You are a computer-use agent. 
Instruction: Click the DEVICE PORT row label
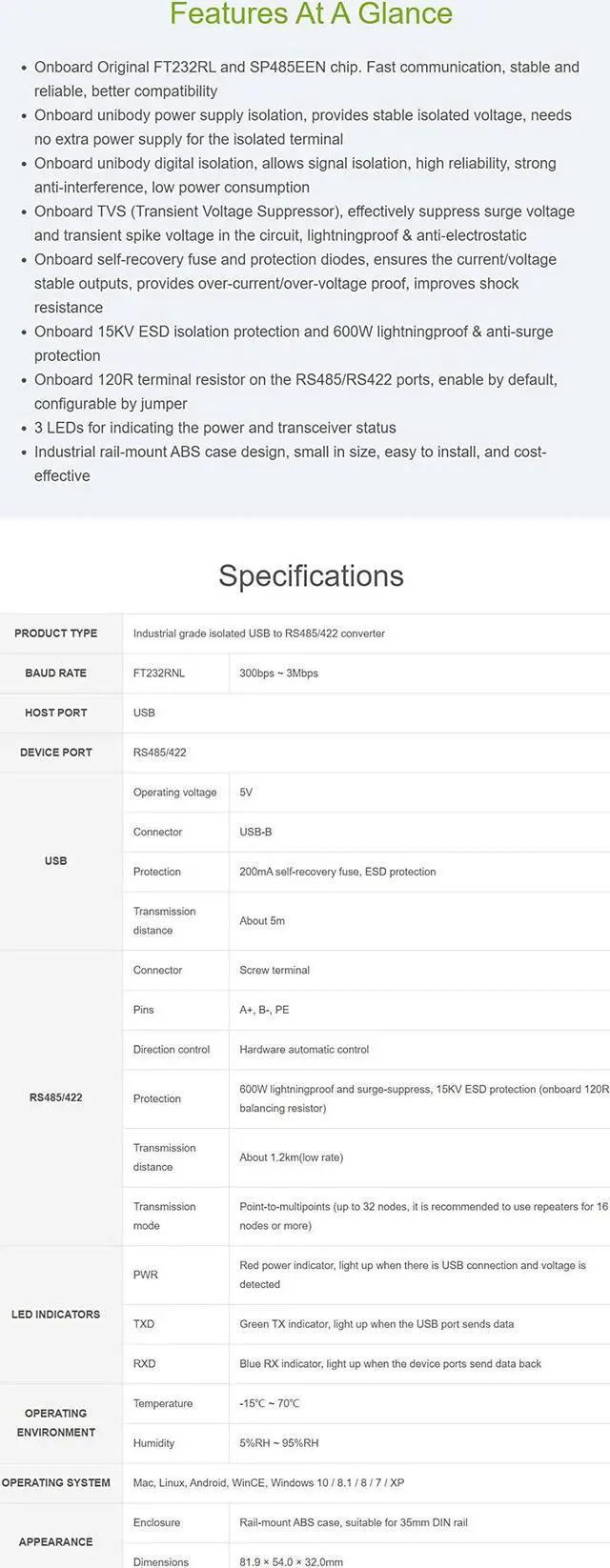(56, 753)
